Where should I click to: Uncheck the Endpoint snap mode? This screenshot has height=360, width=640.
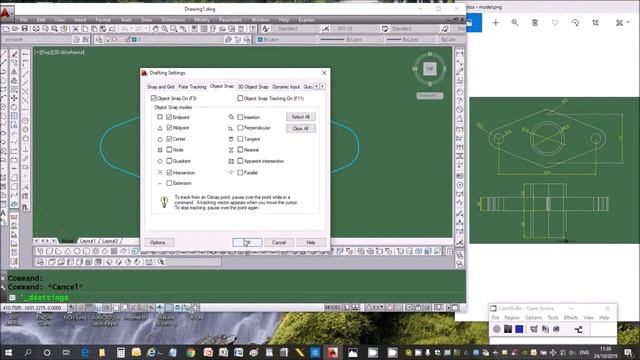click(169, 117)
